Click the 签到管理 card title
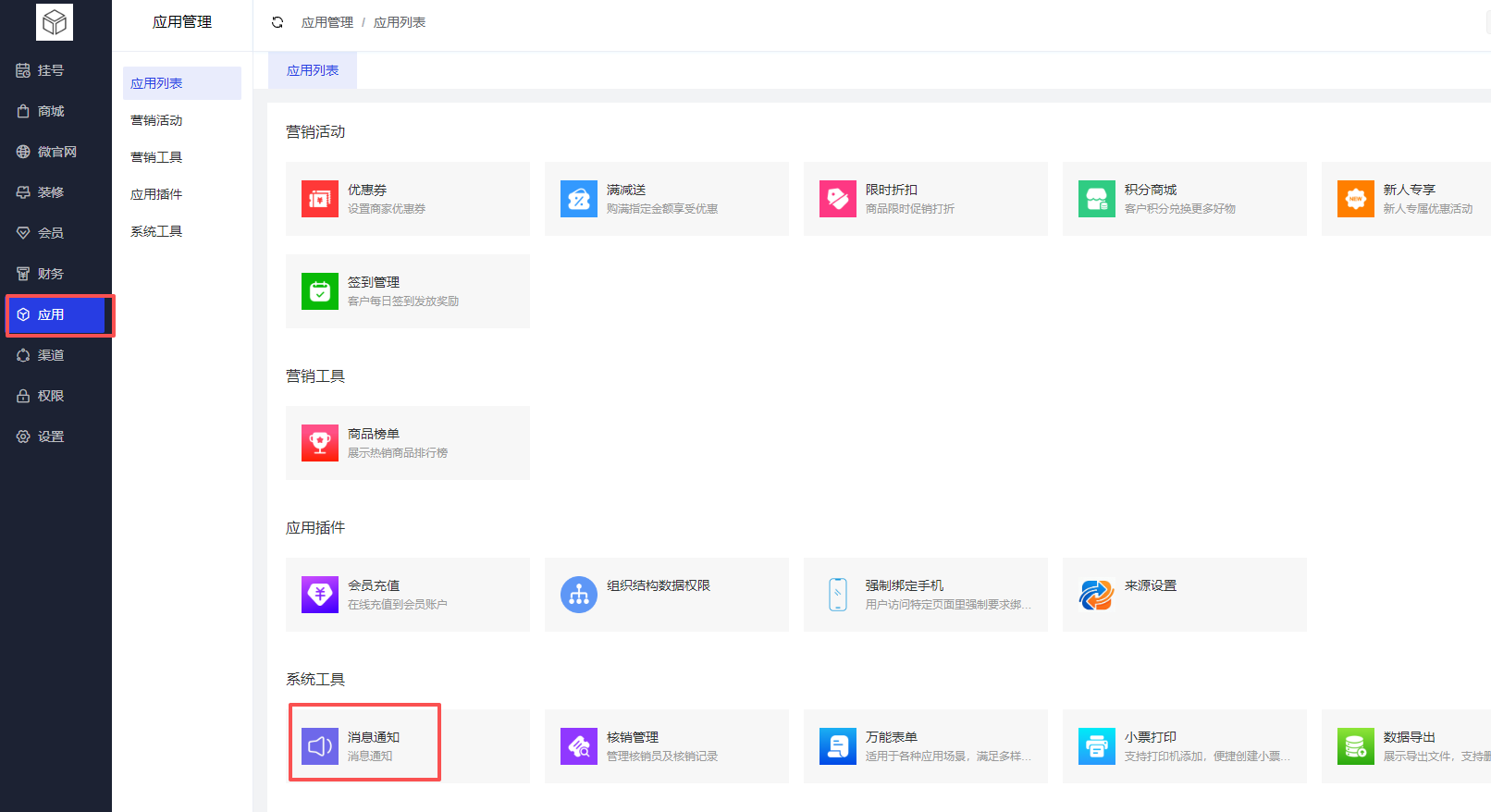This screenshot has height=812, width=1491. 374,282
